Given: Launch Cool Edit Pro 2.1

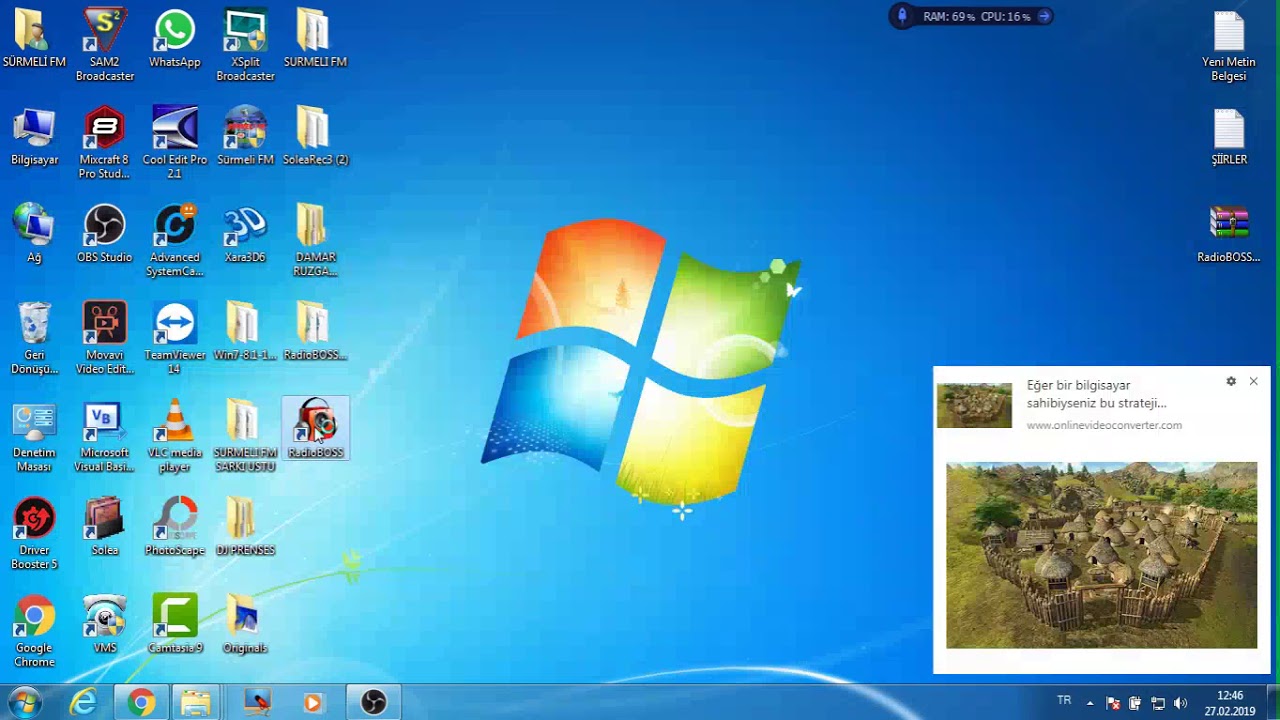Looking at the screenshot, I should (175, 143).
